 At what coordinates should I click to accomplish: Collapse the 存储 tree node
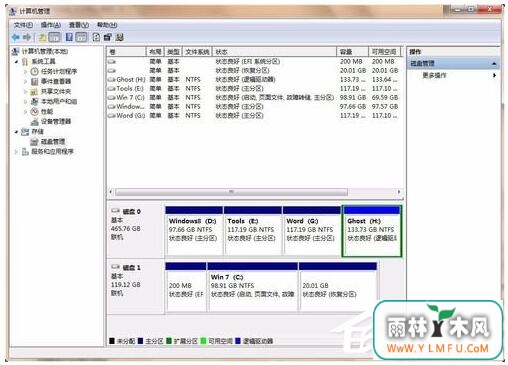click(x=16, y=132)
